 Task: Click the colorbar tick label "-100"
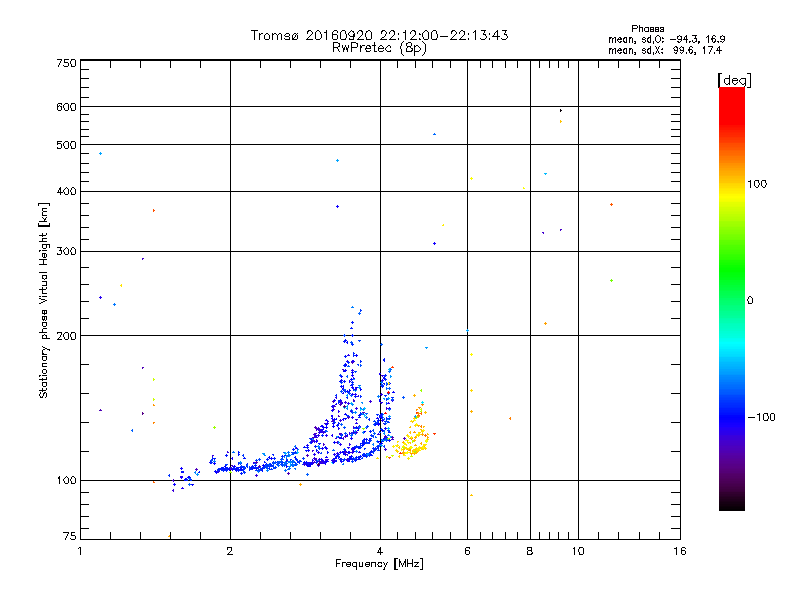click(762, 417)
